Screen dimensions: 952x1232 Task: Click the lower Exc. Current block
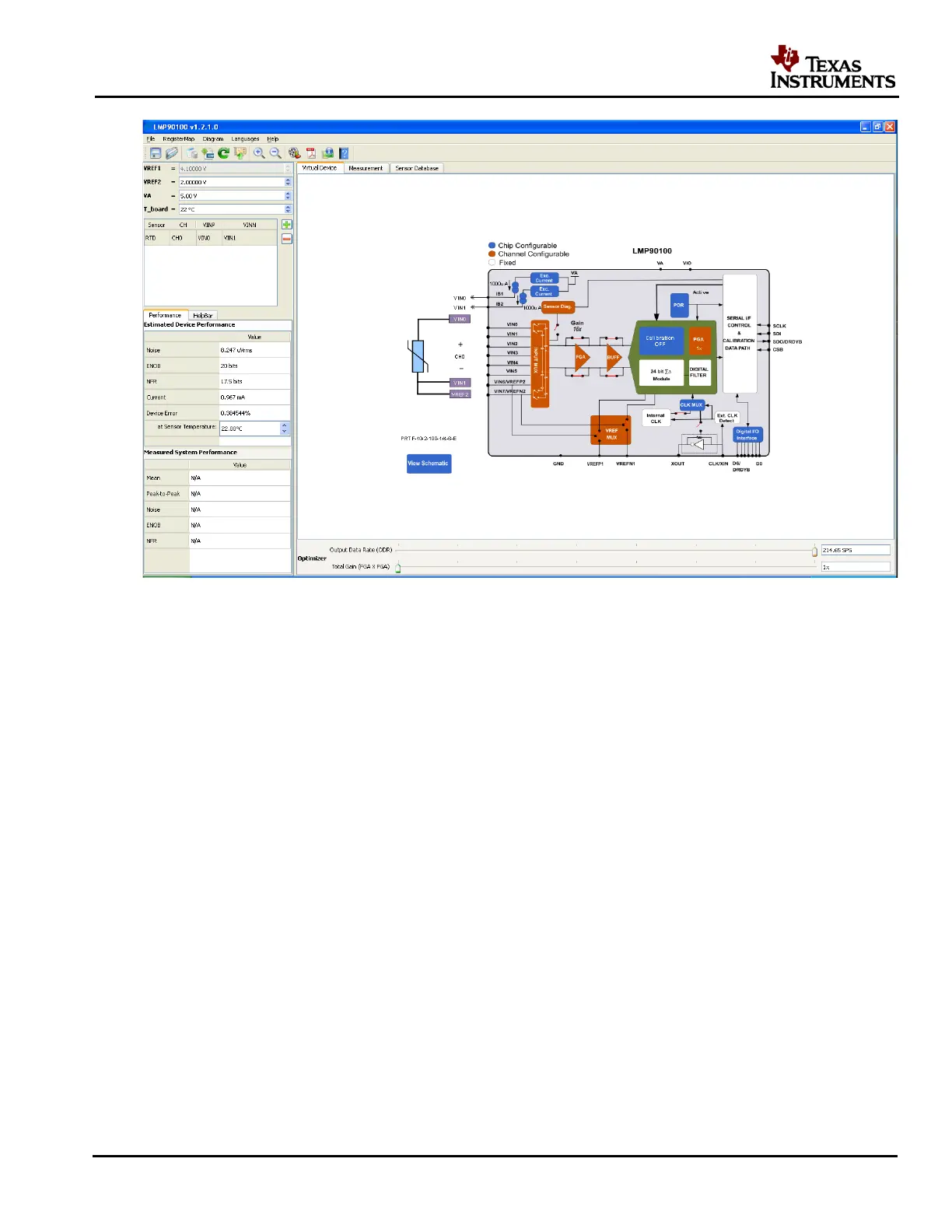pyautogui.click(x=544, y=292)
